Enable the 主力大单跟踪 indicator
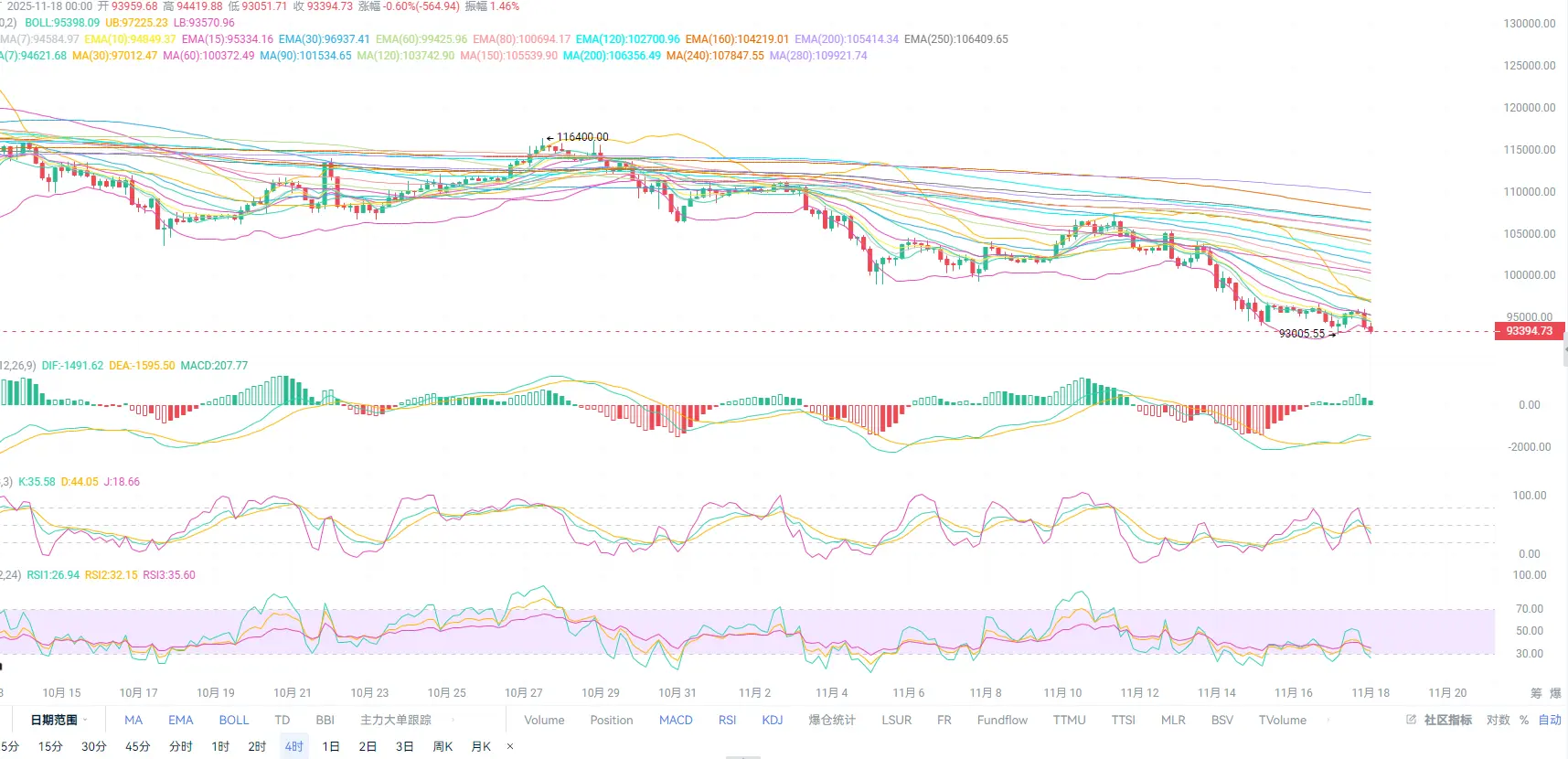 [396, 720]
